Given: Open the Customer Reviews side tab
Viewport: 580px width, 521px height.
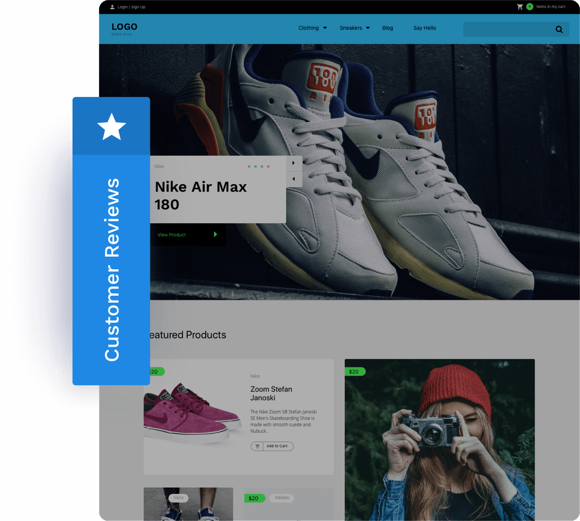Looking at the screenshot, I should [111, 241].
